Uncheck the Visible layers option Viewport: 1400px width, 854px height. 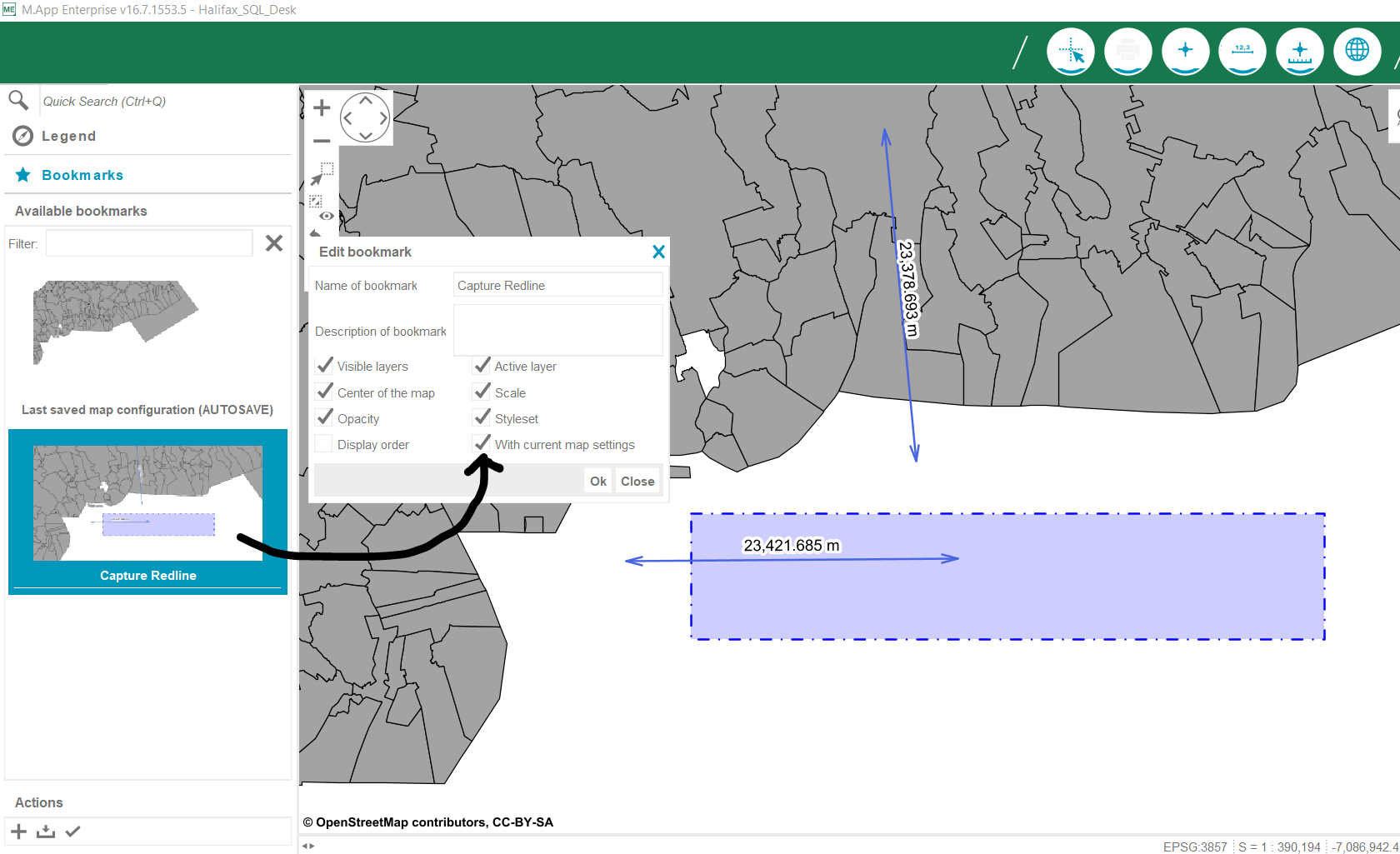pos(324,365)
